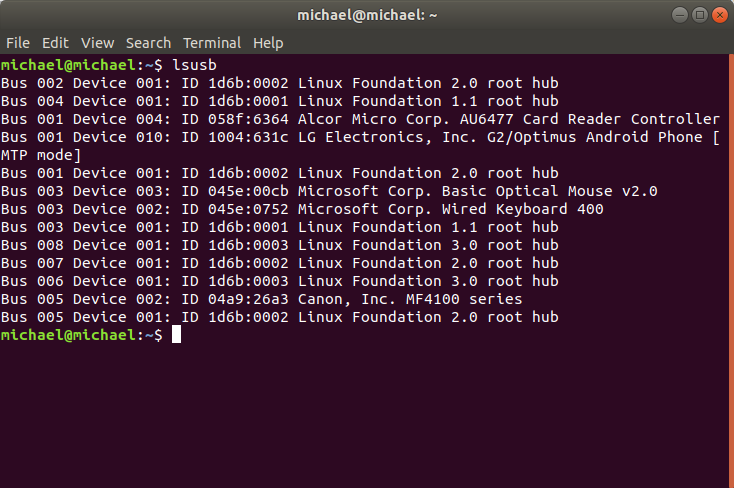Click the Bus 008 3.0 root hub line
Image resolution: width=734 pixels, height=488 pixels.
coord(280,245)
